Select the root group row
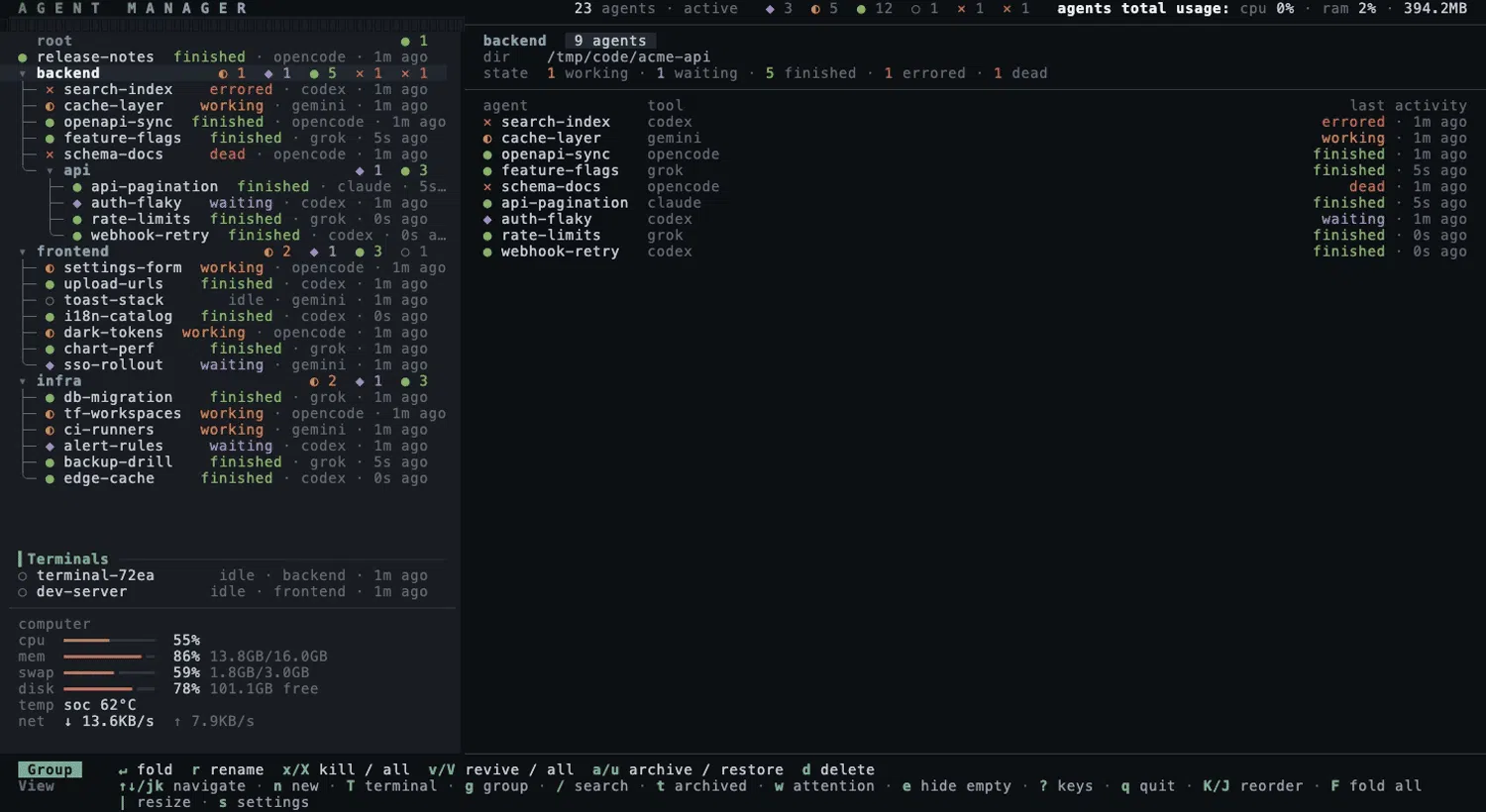 232,41
